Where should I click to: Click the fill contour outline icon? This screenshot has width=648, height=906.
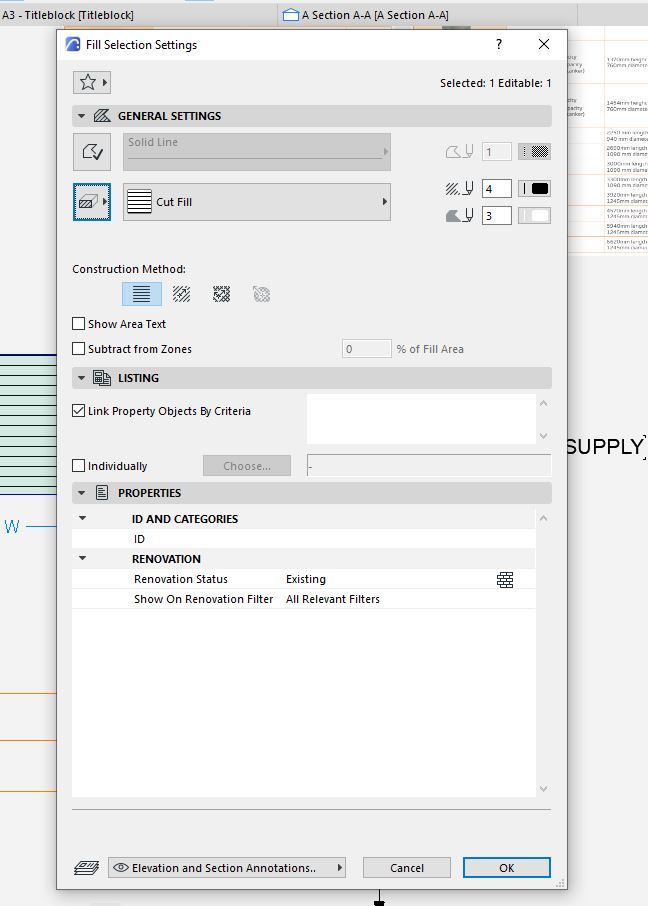click(92, 151)
